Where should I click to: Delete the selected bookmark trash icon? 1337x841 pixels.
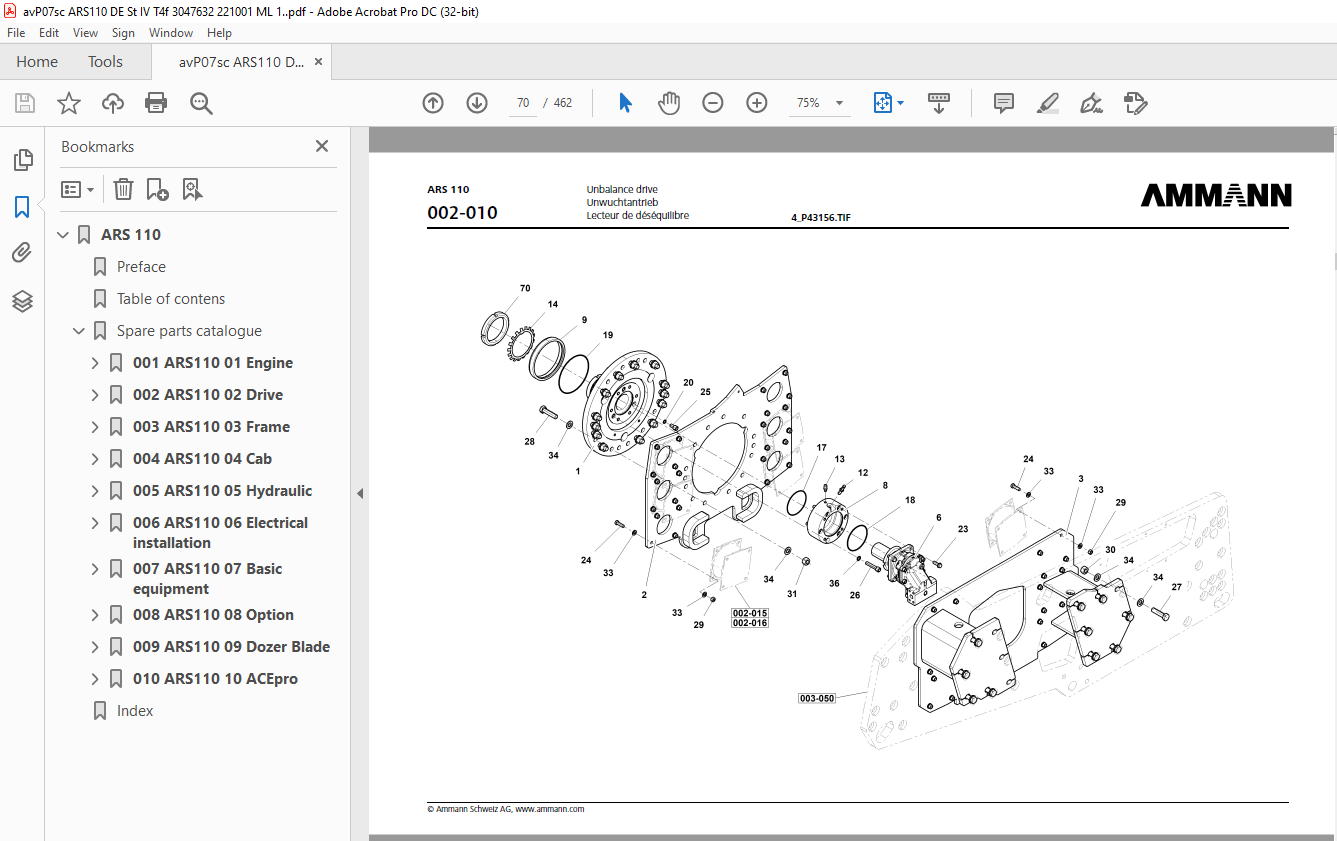pos(123,189)
